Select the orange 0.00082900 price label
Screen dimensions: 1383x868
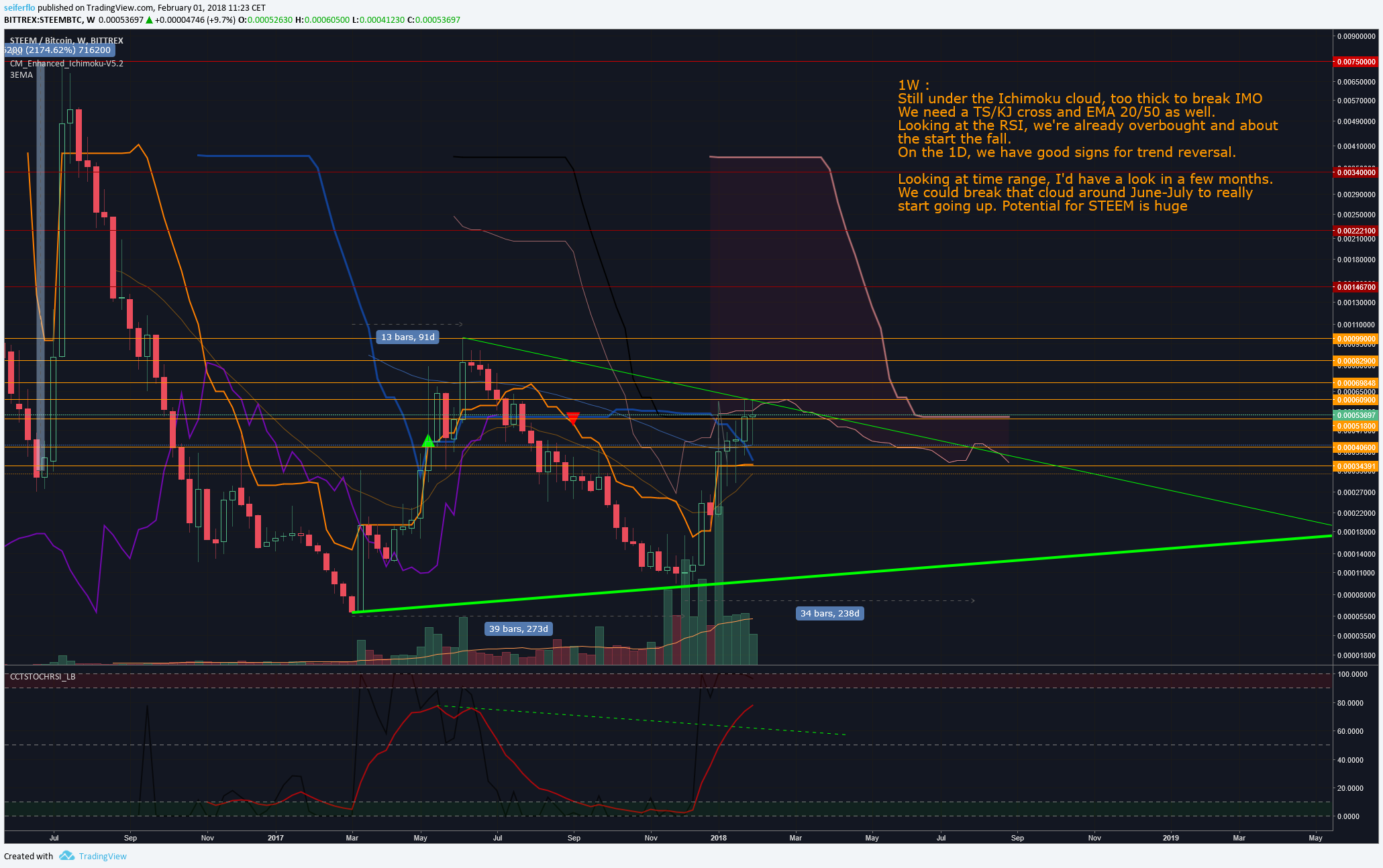click(1356, 361)
